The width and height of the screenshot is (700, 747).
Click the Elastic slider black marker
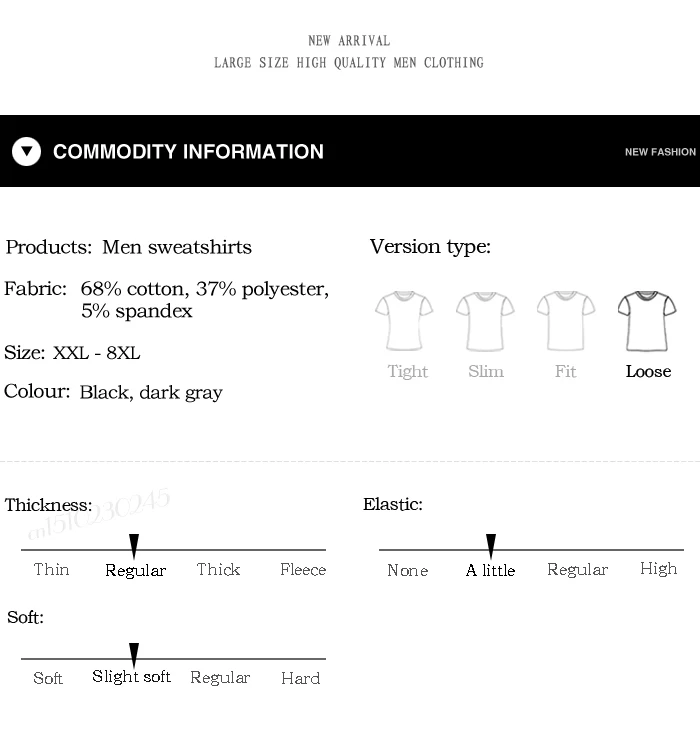coord(491,546)
